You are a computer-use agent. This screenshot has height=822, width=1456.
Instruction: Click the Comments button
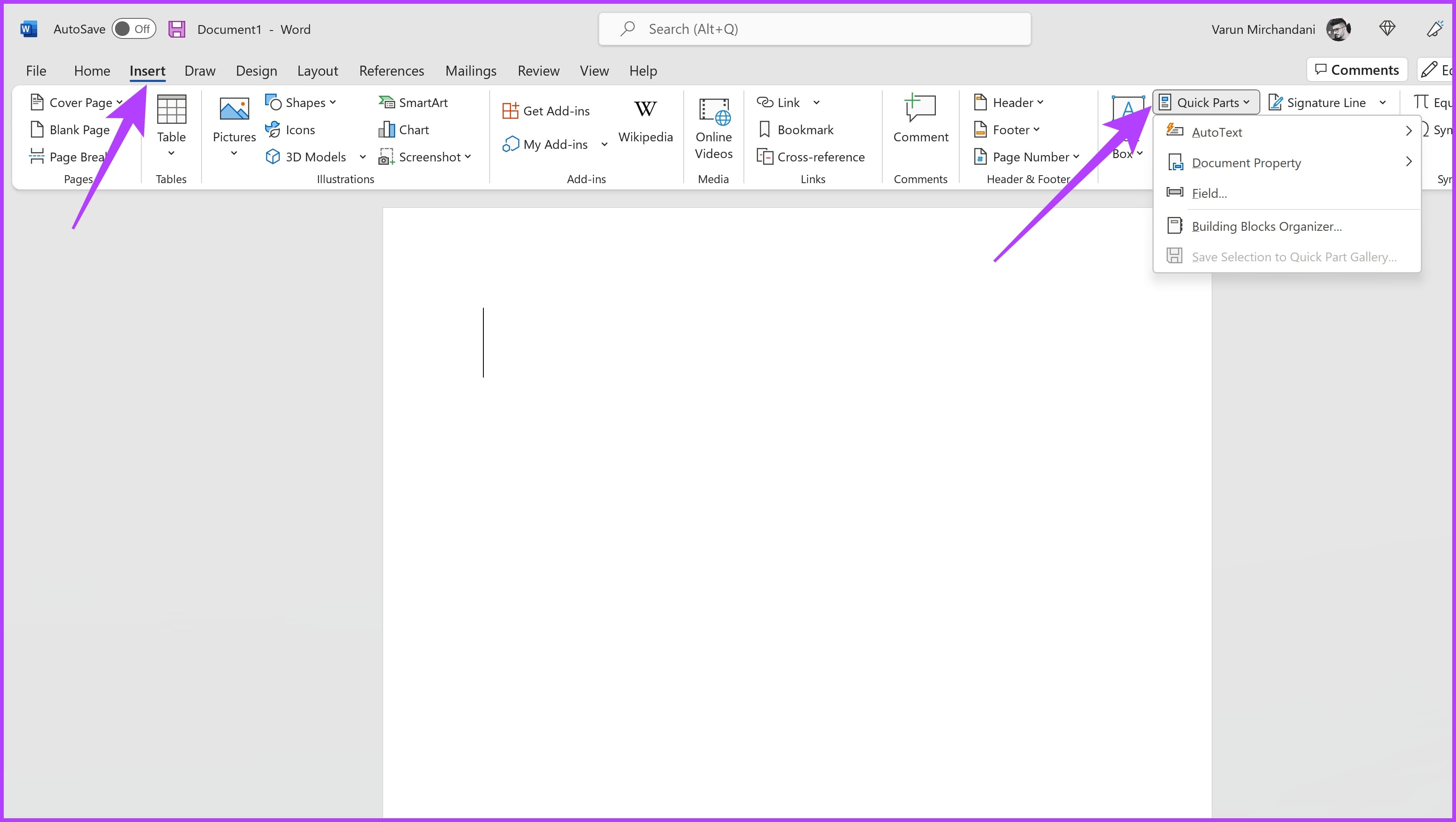pos(1356,69)
